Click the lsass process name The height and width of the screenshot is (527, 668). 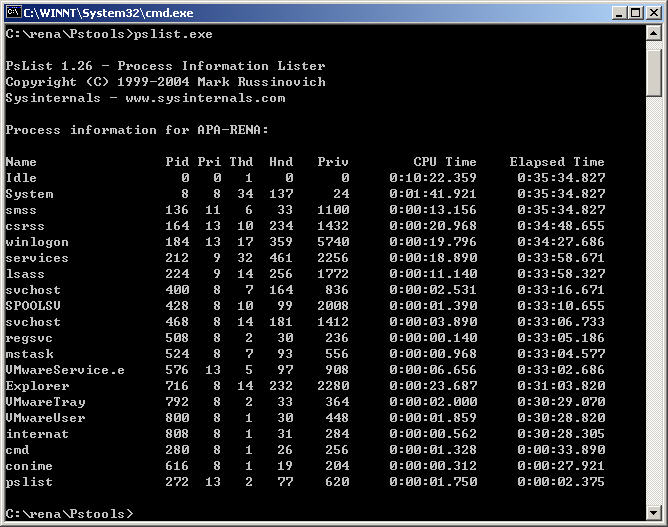pyautogui.click(x=25, y=274)
